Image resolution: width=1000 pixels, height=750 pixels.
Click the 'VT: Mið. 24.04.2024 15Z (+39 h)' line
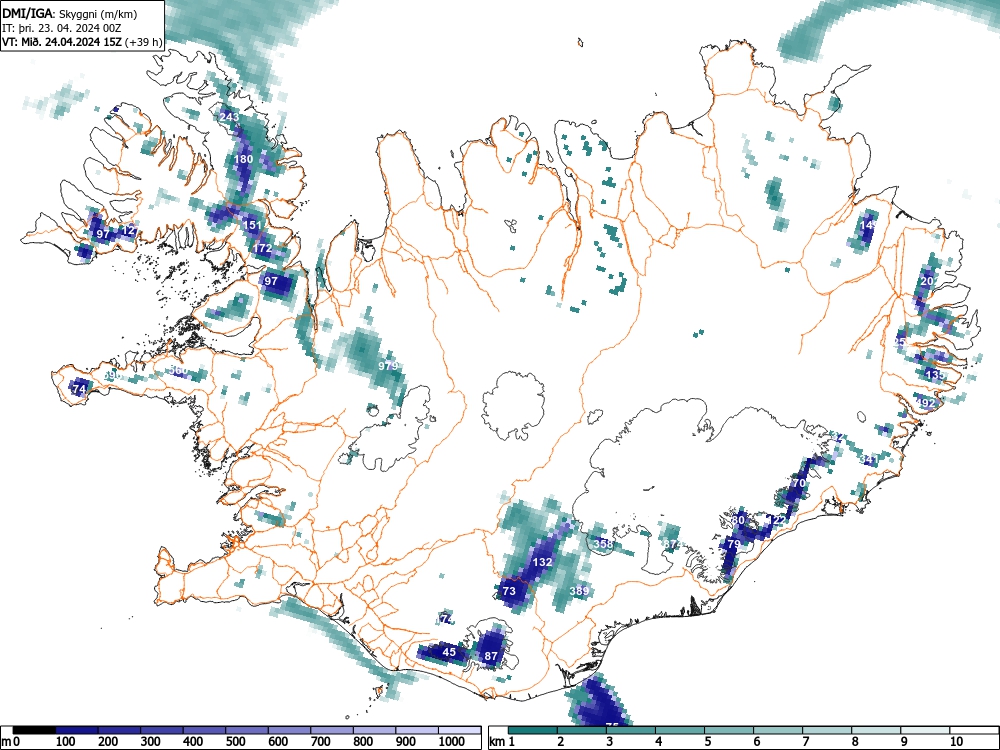(x=82, y=42)
